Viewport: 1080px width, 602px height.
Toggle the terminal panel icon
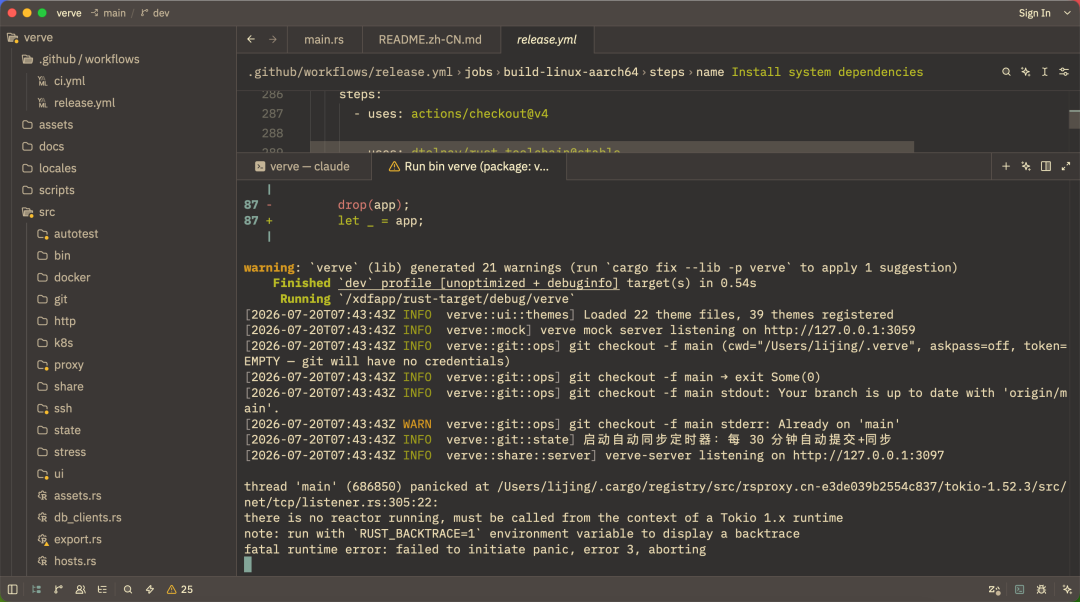(1019, 590)
